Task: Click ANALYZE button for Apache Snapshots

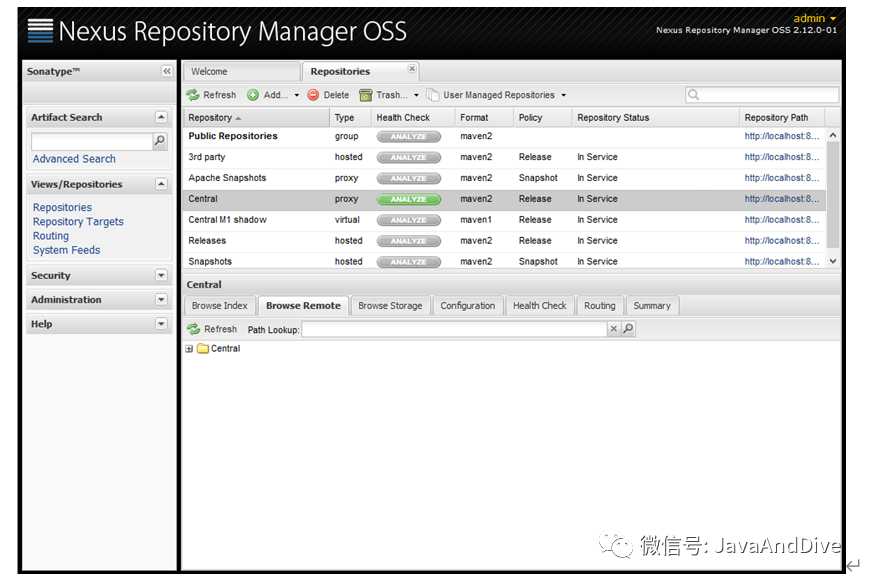Action: click(x=409, y=178)
